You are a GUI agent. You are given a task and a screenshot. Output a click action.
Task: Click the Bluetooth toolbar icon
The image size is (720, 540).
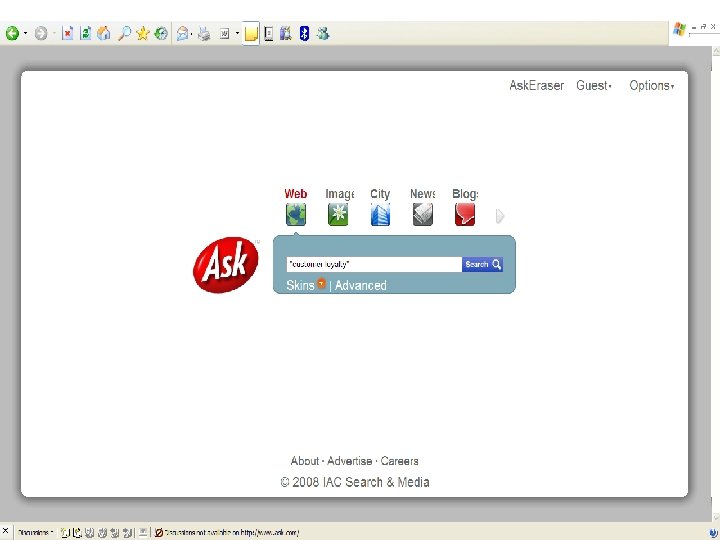304,33
